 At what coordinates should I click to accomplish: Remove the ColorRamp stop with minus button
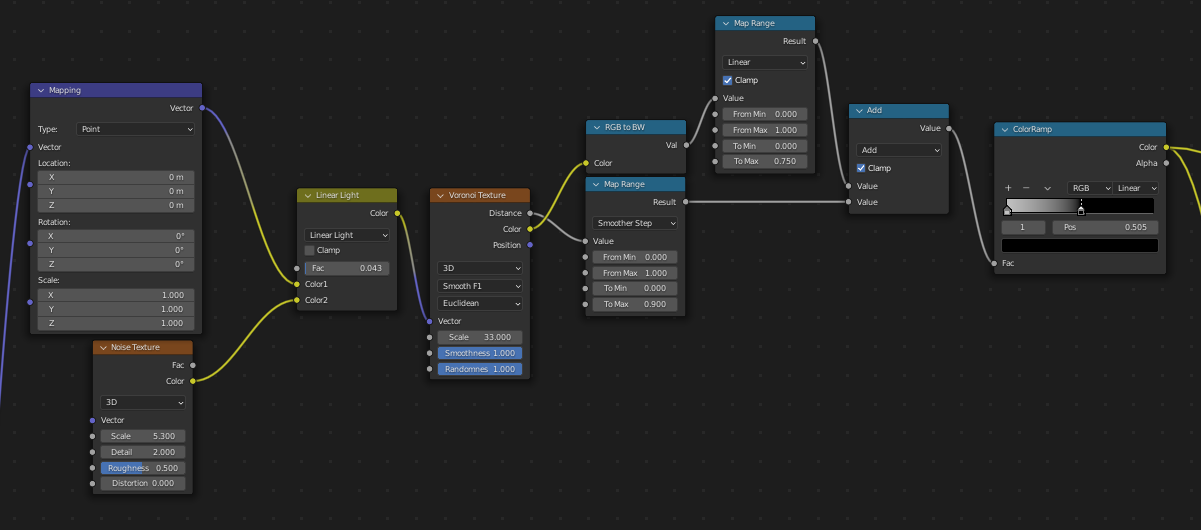pyautogui.click(x=1026, y=188)
